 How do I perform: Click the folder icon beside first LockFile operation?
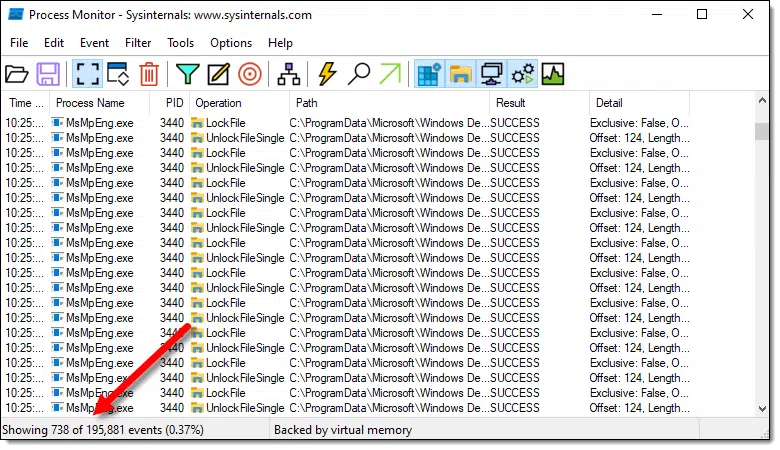coord(197,123)
